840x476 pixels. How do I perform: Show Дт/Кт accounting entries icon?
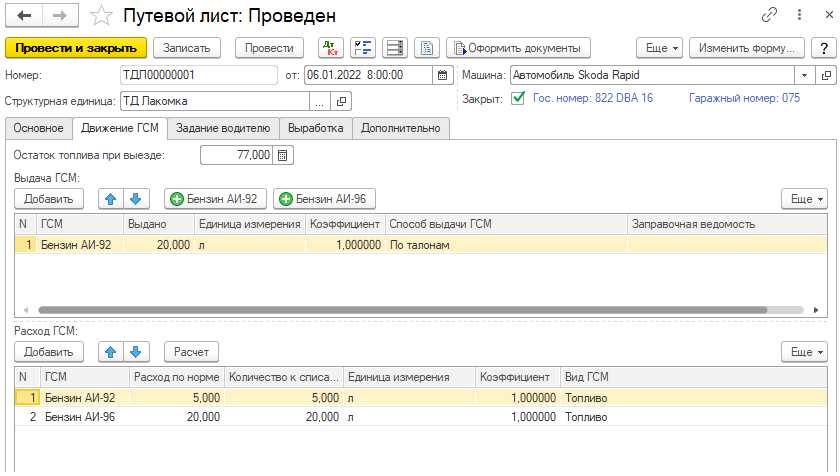[x=329, y=48]
